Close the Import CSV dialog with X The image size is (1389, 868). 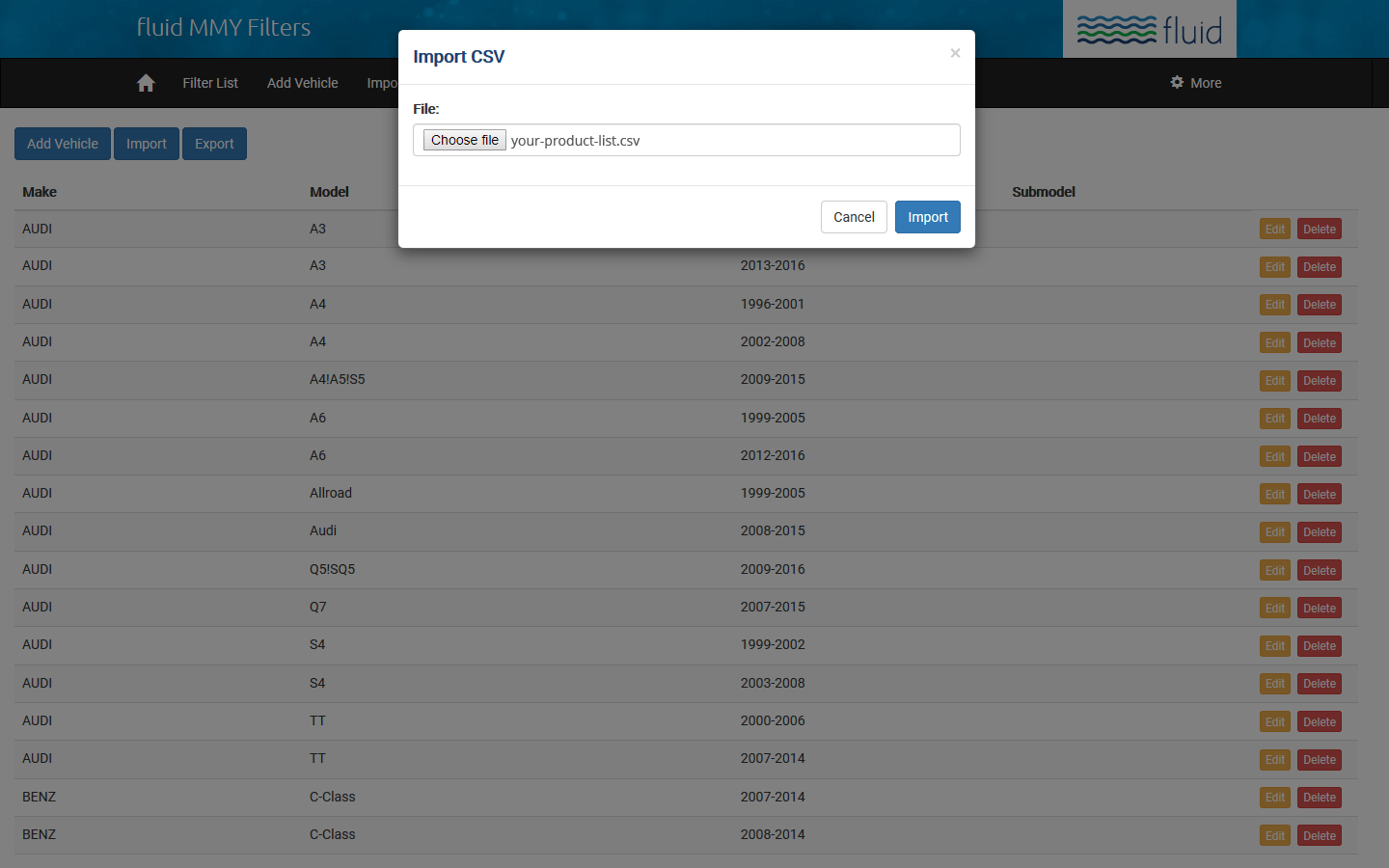(955, 53)
